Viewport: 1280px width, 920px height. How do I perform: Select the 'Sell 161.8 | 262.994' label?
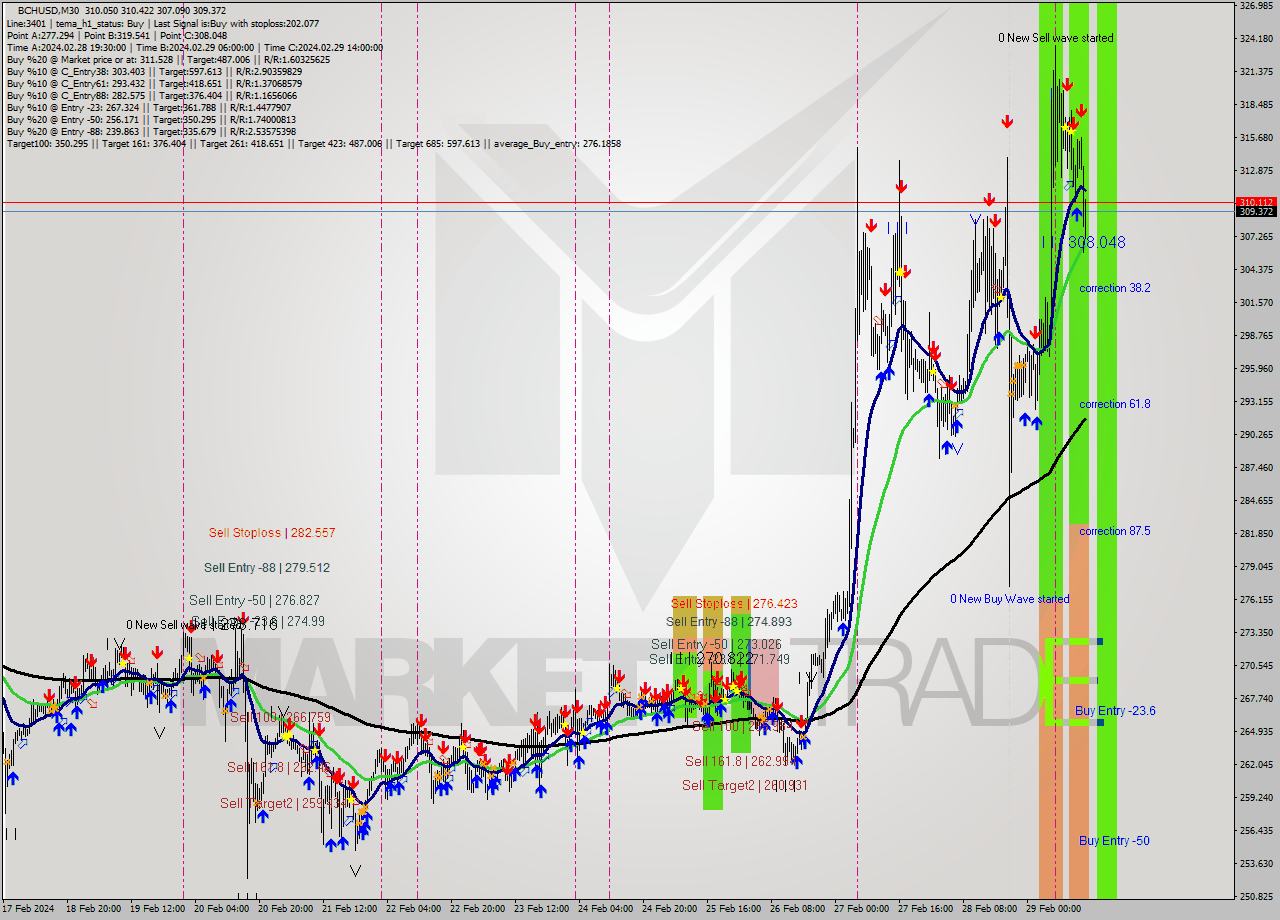click(740, 762)
